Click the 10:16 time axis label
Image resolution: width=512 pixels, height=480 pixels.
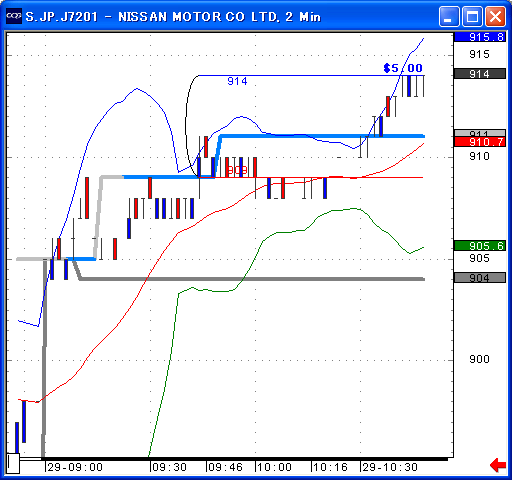coord(330,467)
